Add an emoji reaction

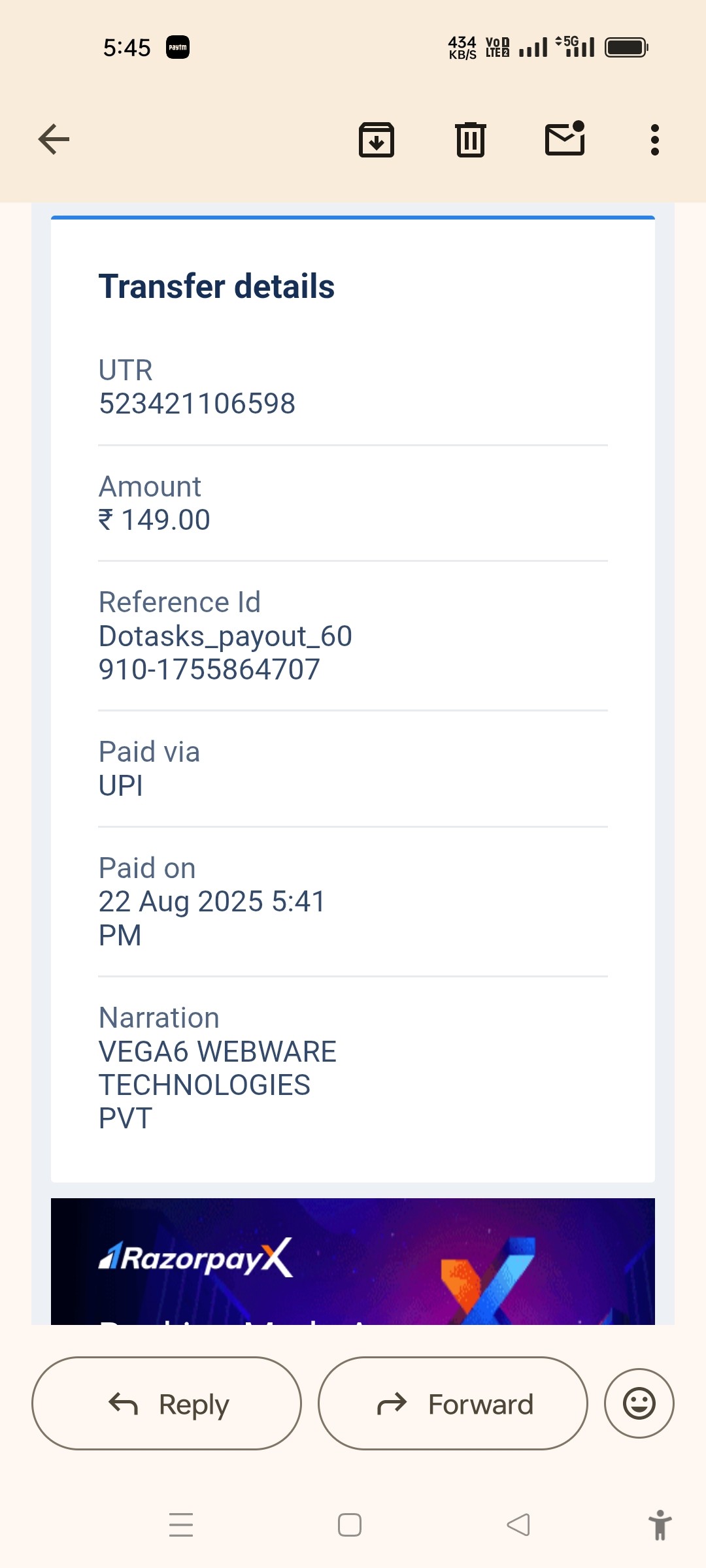[x=639, y=1403]
